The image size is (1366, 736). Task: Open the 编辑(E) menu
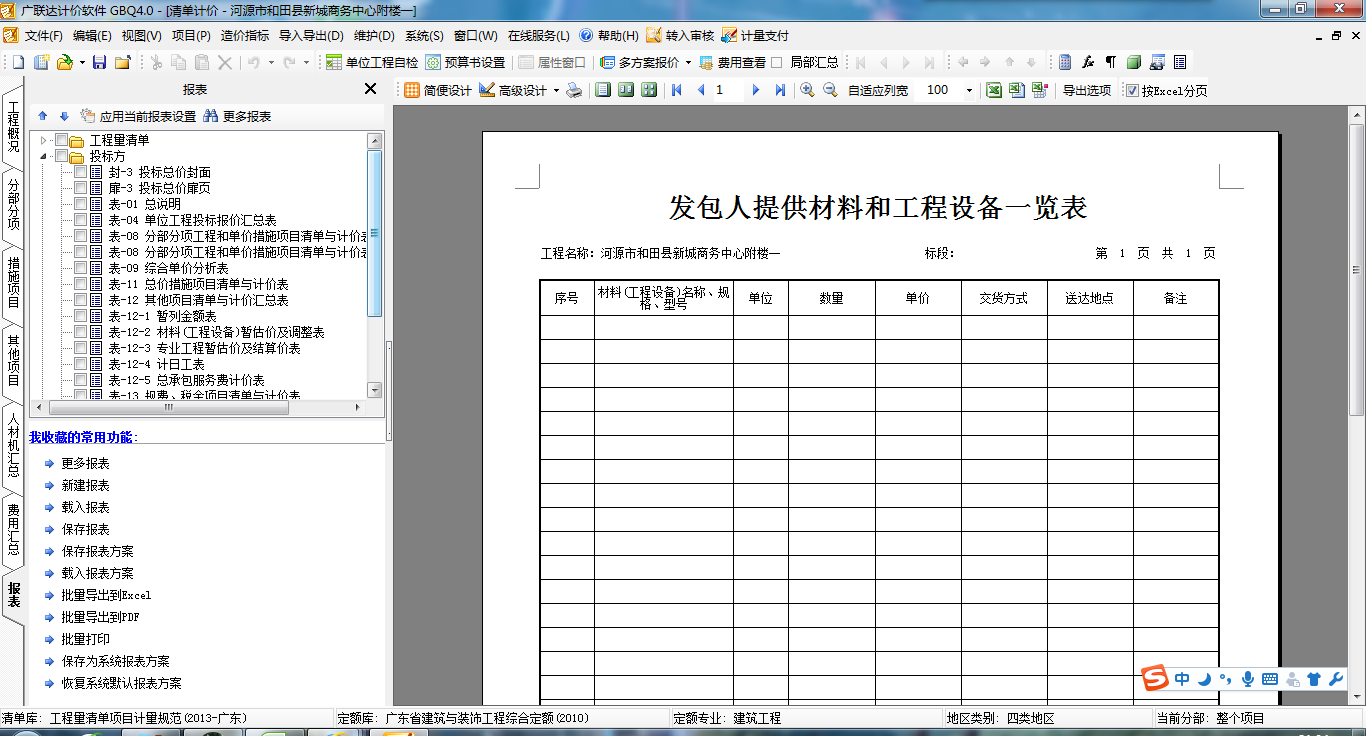(92, 35)
